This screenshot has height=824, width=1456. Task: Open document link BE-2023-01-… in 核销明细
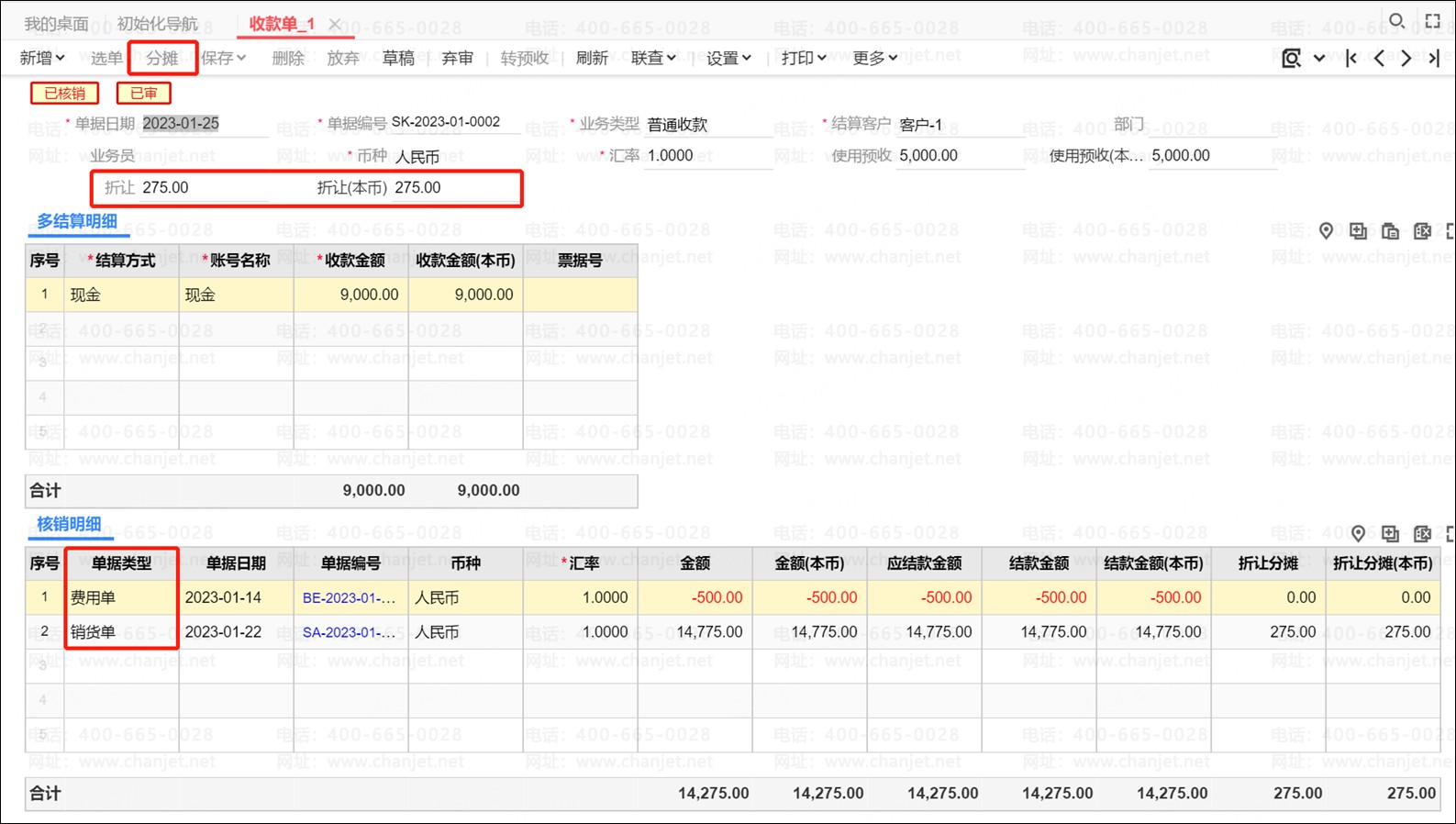(349, 597)
